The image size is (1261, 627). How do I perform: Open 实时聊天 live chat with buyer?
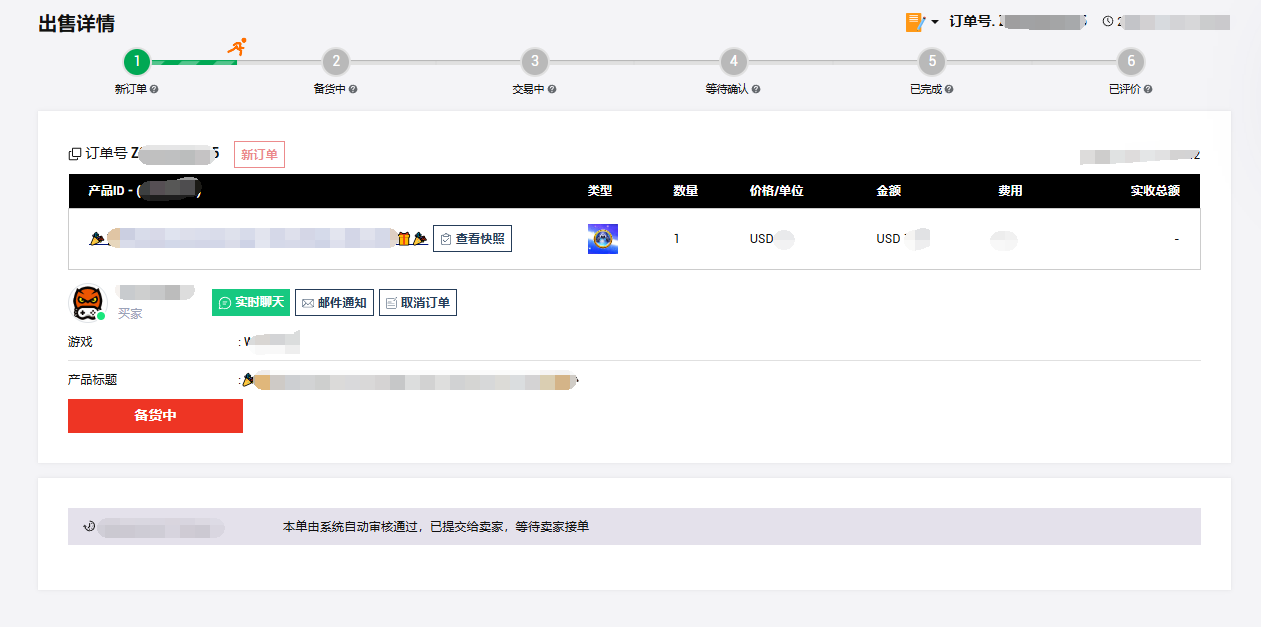point(251,303)
